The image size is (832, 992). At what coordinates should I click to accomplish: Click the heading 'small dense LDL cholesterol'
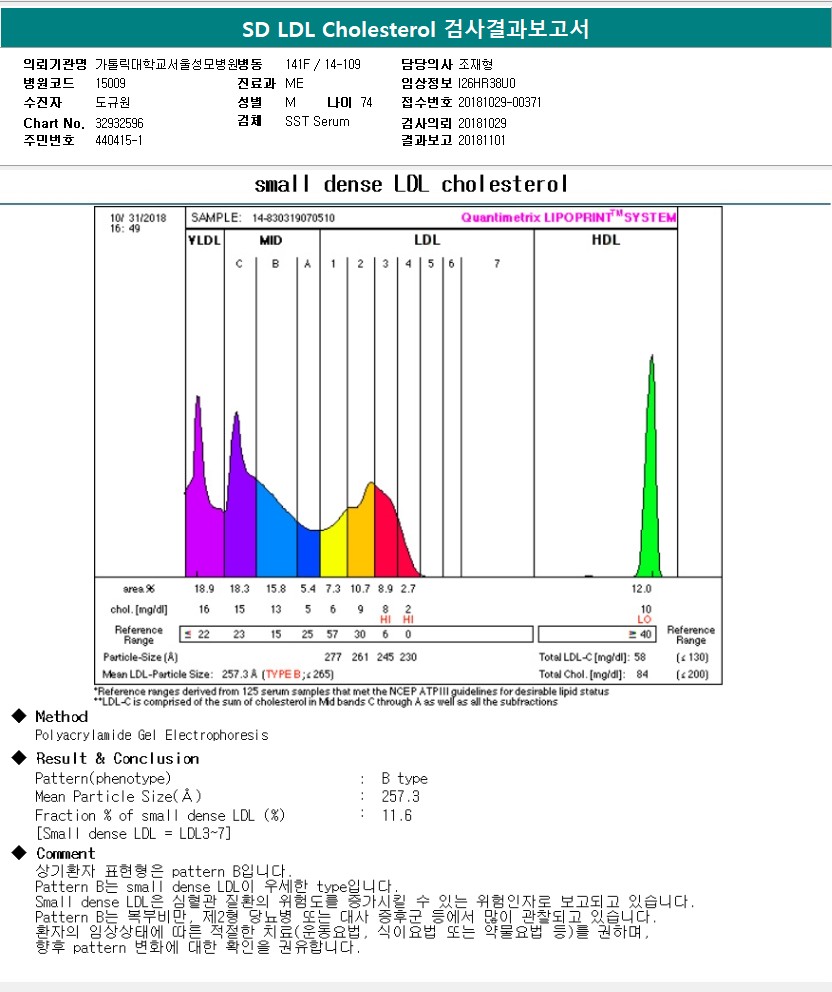pyautogui.click(x=411, y=184)
